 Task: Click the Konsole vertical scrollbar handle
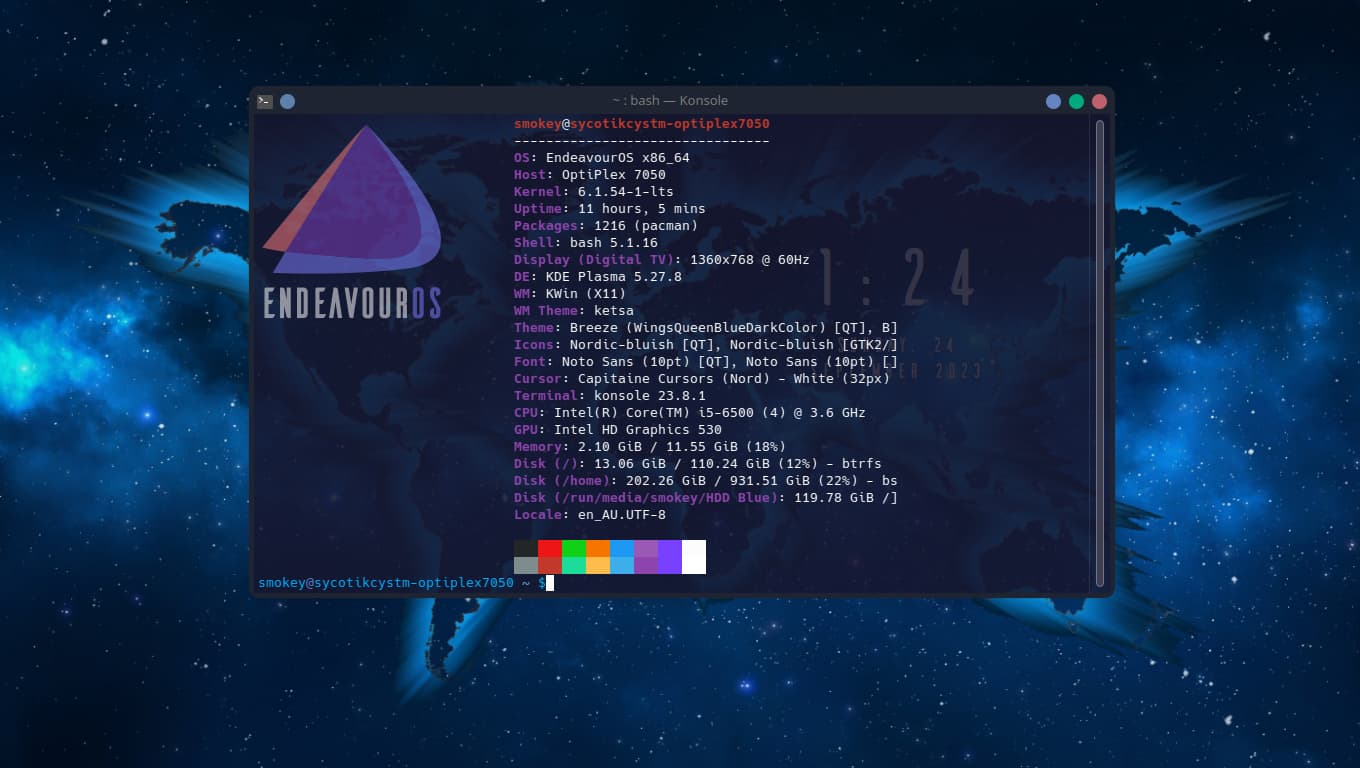pyautogui.click(x=1100, y=350)
